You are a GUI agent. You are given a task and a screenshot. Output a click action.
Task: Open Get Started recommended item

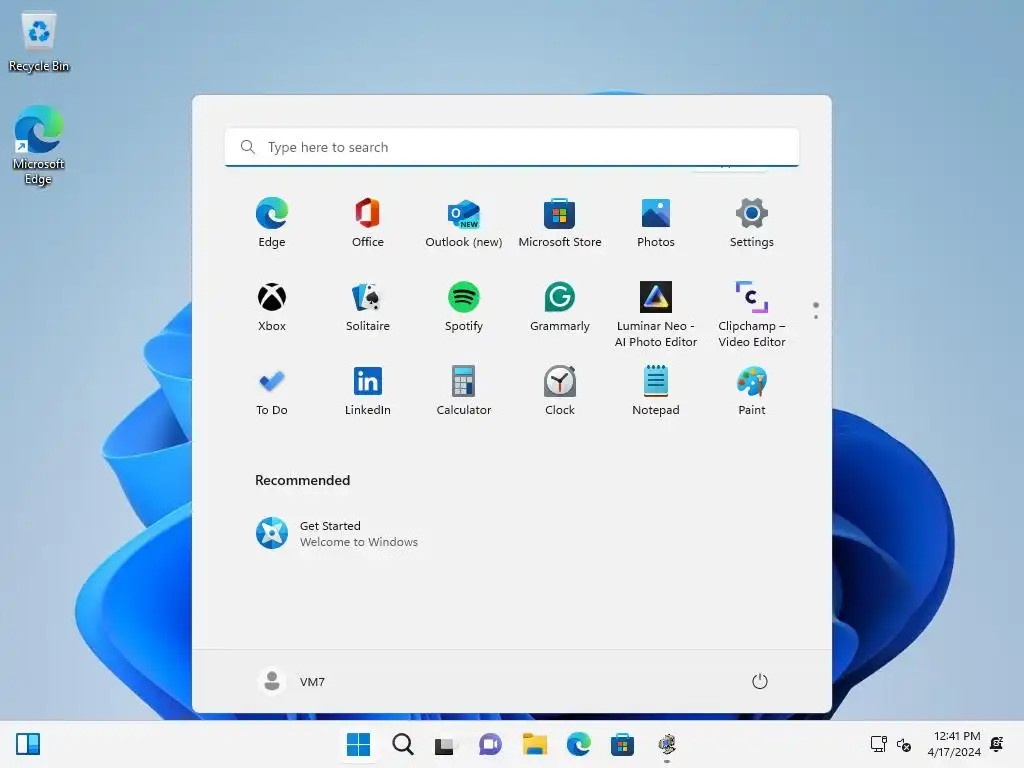click(337, 534)
